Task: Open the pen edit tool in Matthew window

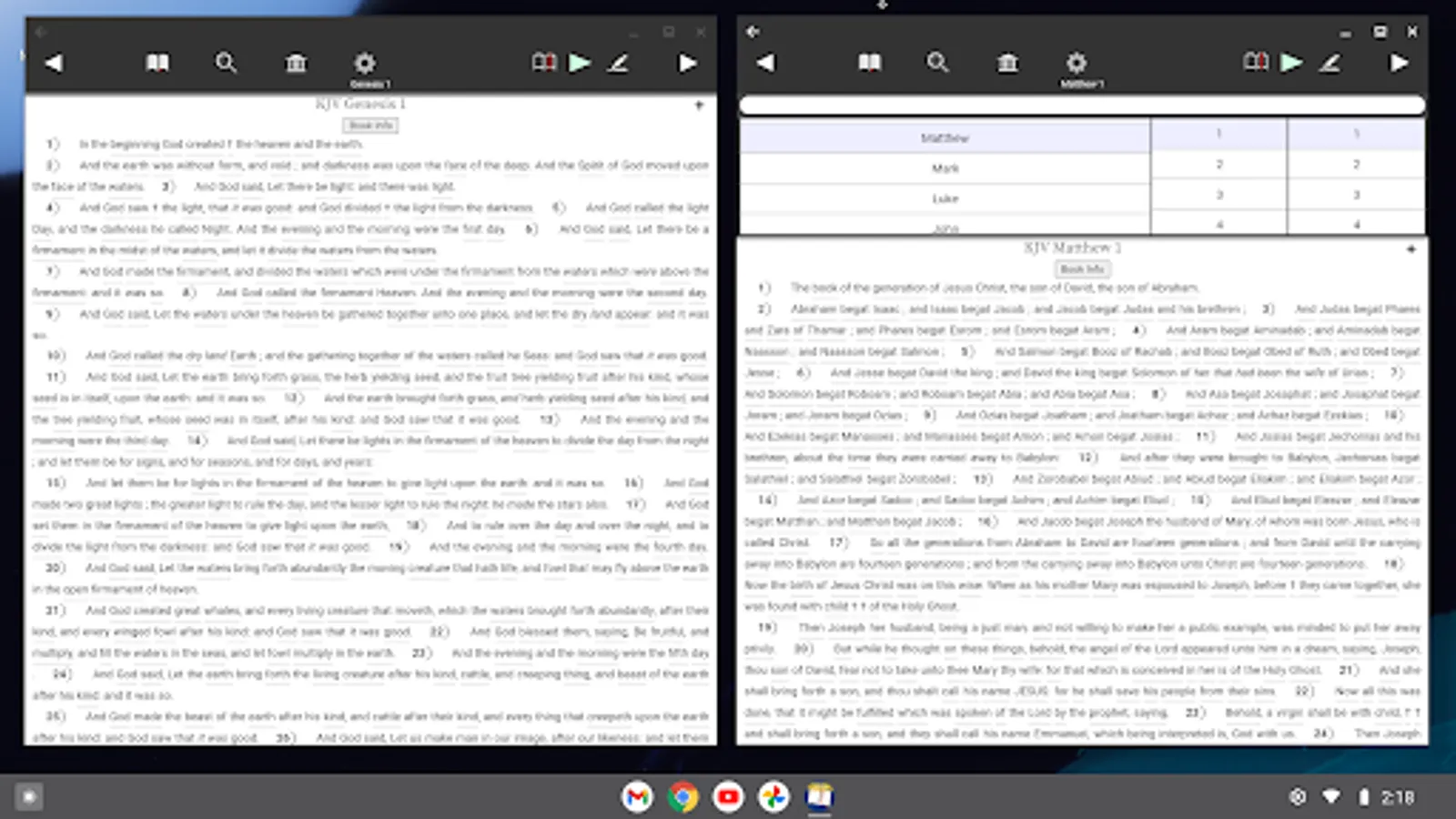Action: pyautogui.click(x=1330, y=63)
